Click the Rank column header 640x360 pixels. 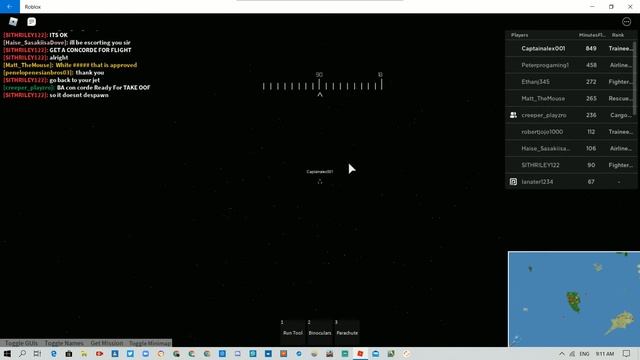click(618, 35)
